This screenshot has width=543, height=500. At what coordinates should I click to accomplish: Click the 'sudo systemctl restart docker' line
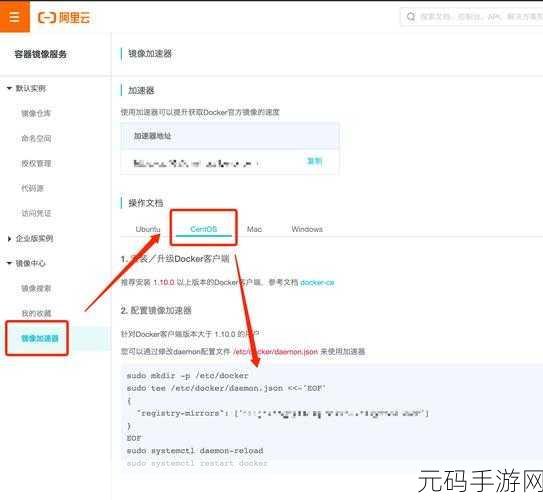pos(197,463)
